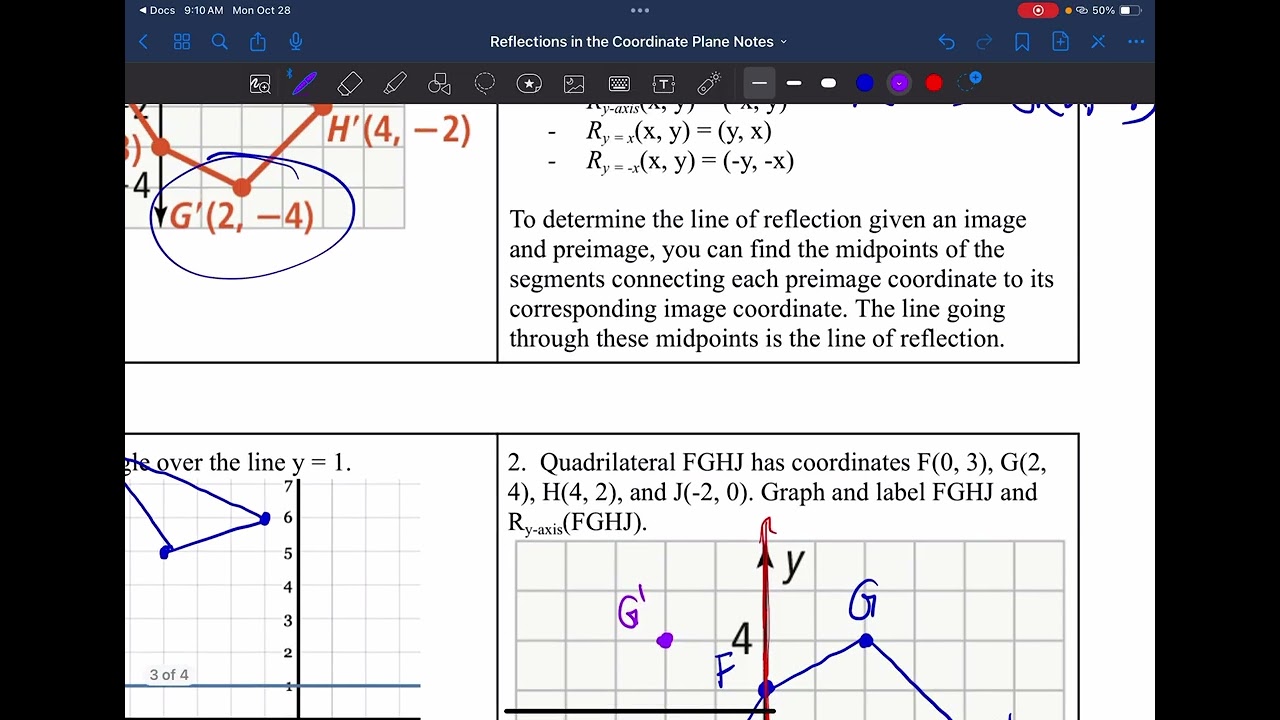Tap the three-dot multitasking control
The height and width of the screenshot is (720, 1280).
(x=640, y=10)
